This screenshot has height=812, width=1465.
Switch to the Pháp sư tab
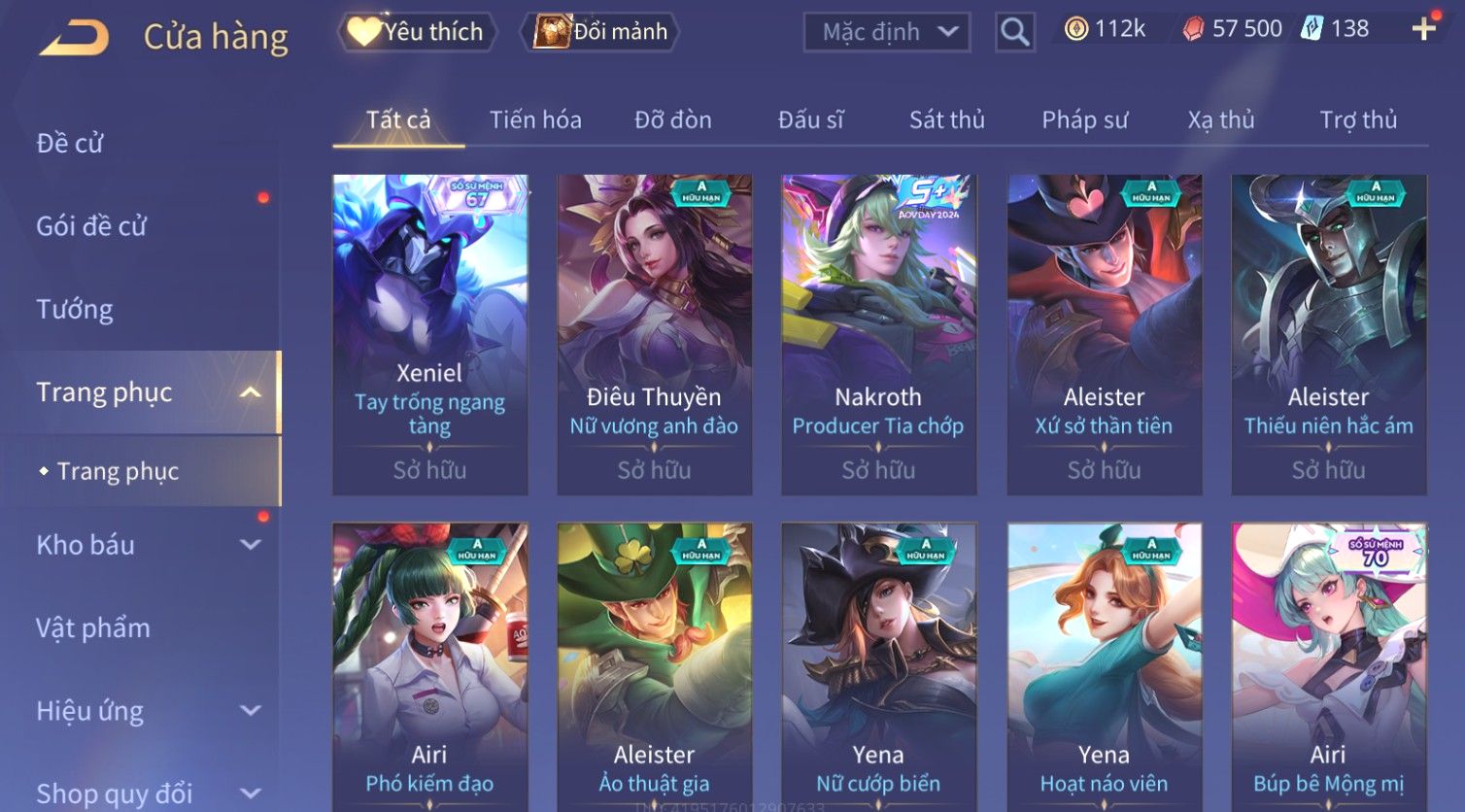1085,119
